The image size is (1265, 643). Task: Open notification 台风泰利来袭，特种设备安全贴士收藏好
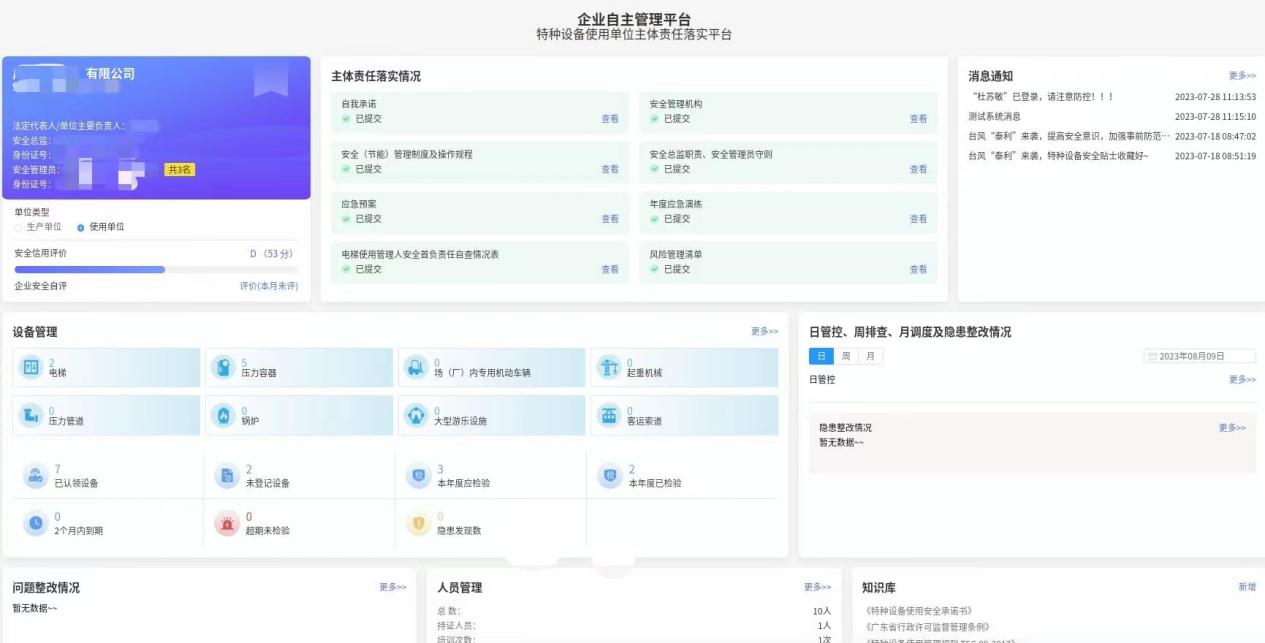tap(1058, 156)
